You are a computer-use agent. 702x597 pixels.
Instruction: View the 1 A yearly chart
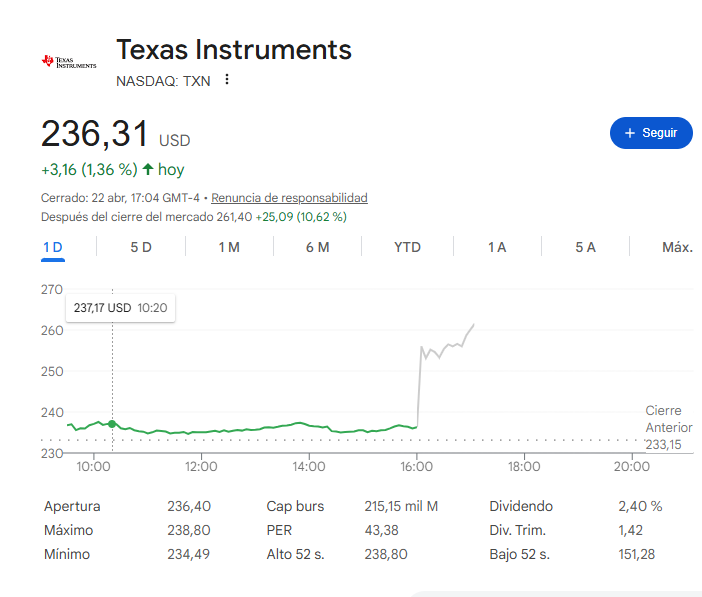point(497,247)
